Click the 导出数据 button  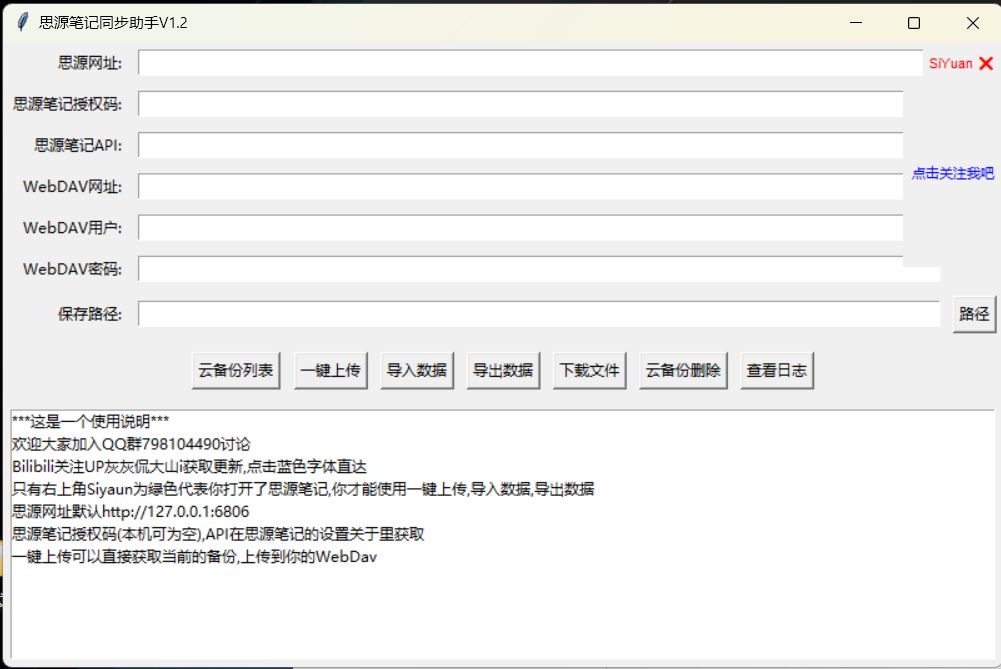coord(503,370)
